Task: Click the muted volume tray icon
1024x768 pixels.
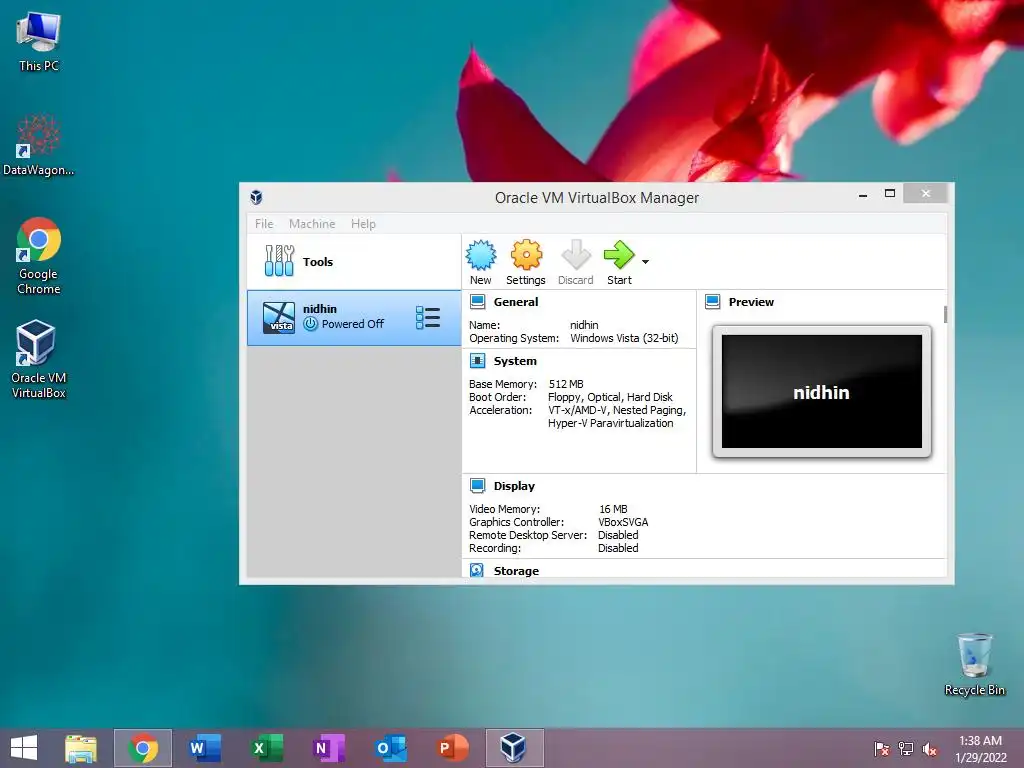Action: tap(930, 748)
